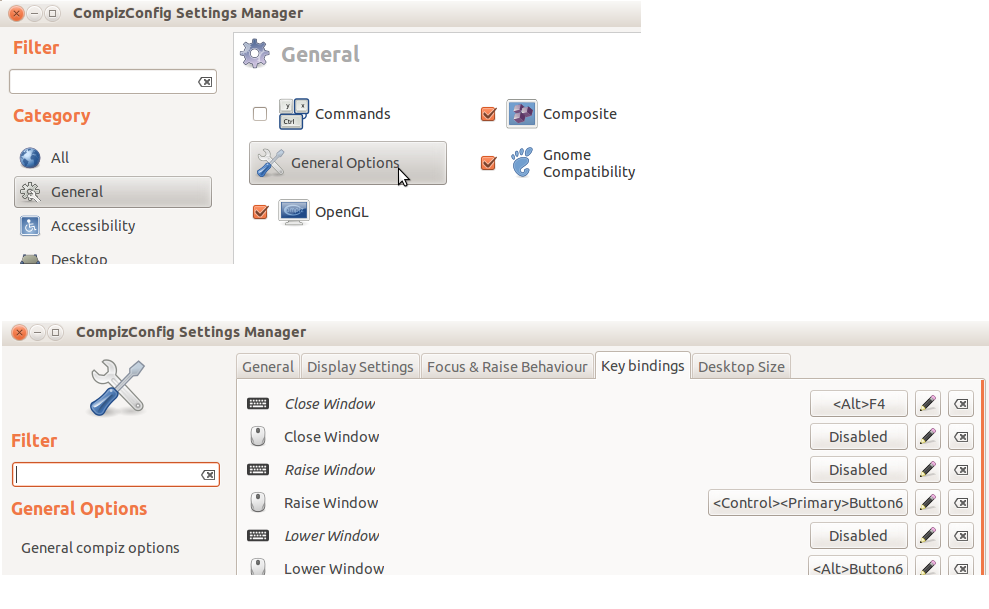Switch to the Desktop Size tab
This screenshot has width=989, height=609.
[x=741, y=366]
